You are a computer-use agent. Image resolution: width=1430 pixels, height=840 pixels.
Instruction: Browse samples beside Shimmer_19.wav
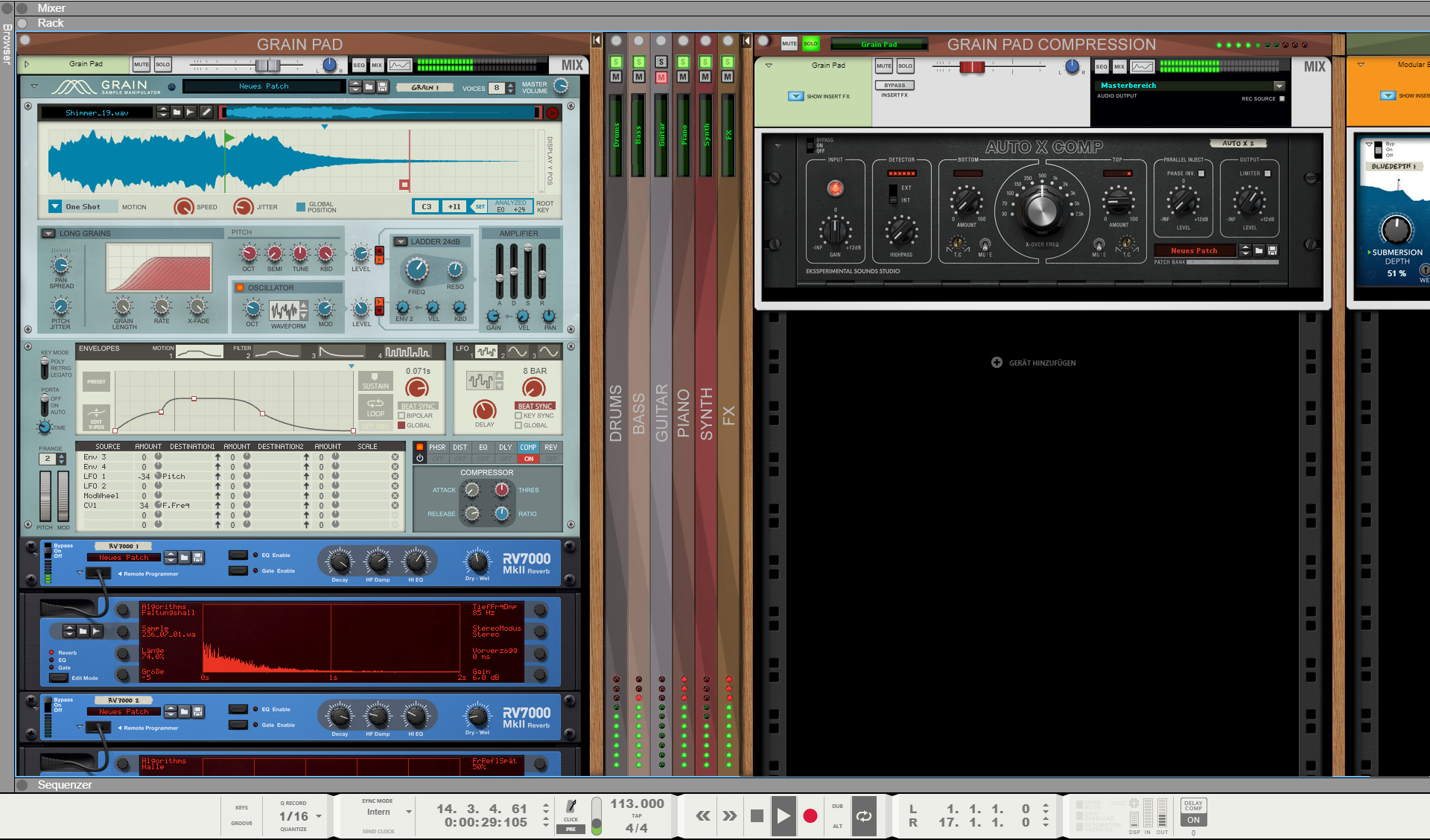click(x=177, y=112)
